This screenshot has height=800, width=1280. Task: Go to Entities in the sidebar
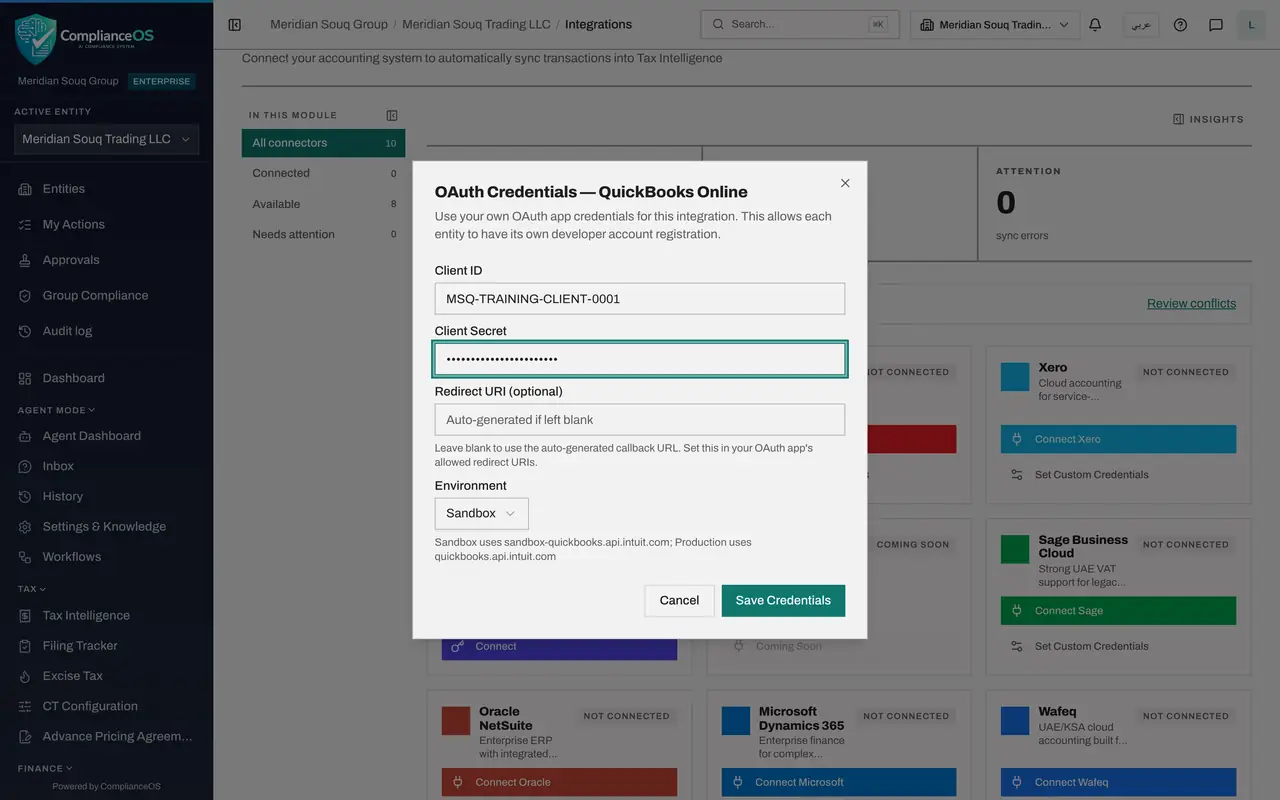[64, 189]
